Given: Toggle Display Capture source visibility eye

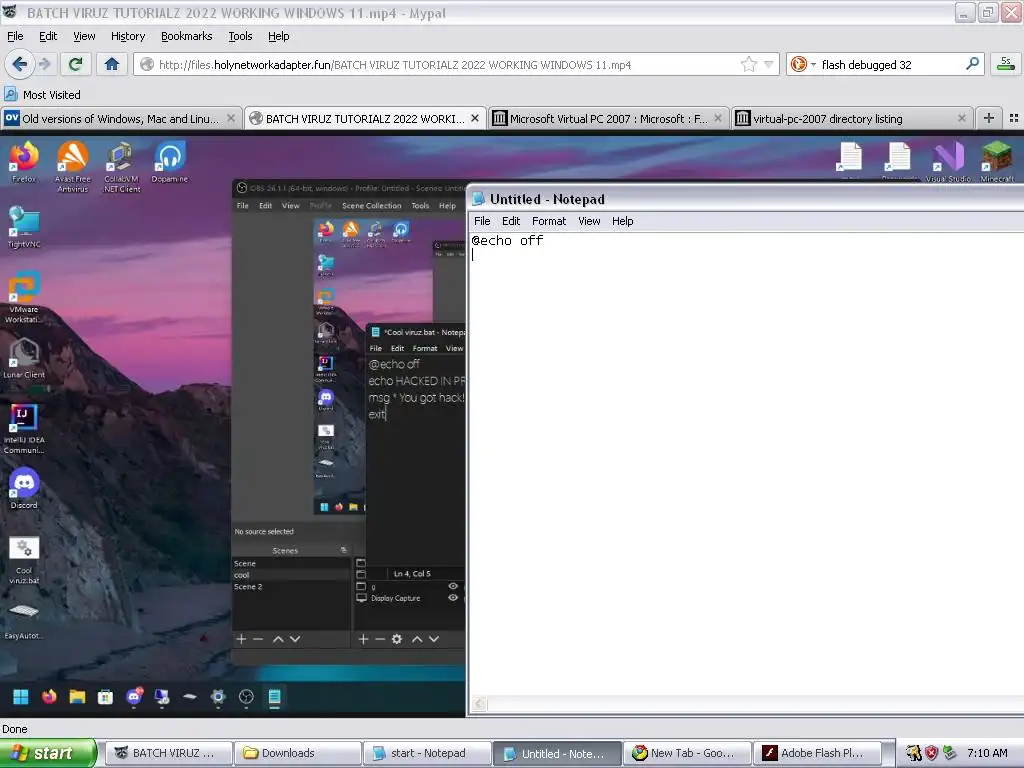Looking at the screenshot, I should tap(453, 598).
